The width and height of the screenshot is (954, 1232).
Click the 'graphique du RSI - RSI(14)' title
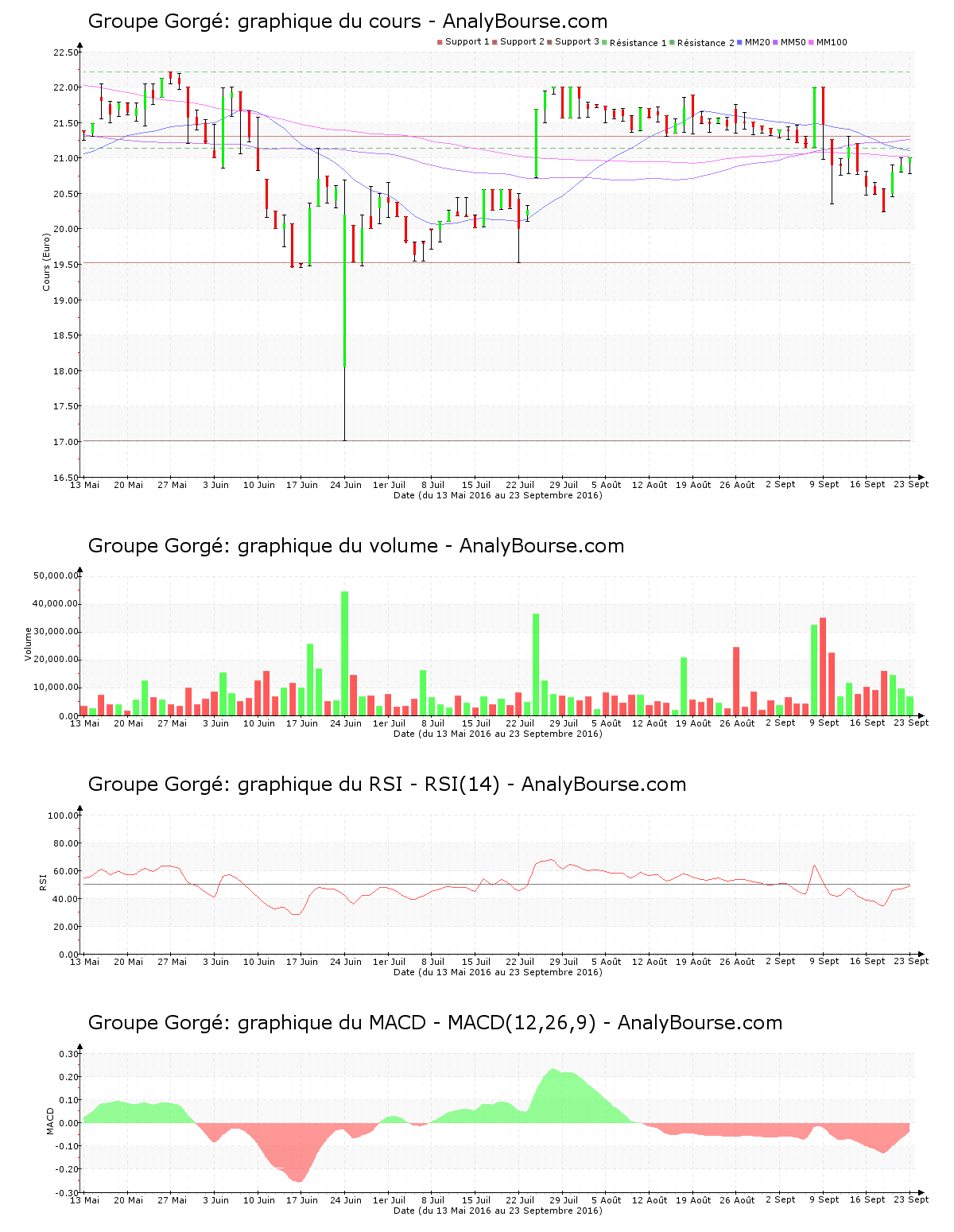click(387, 785)
